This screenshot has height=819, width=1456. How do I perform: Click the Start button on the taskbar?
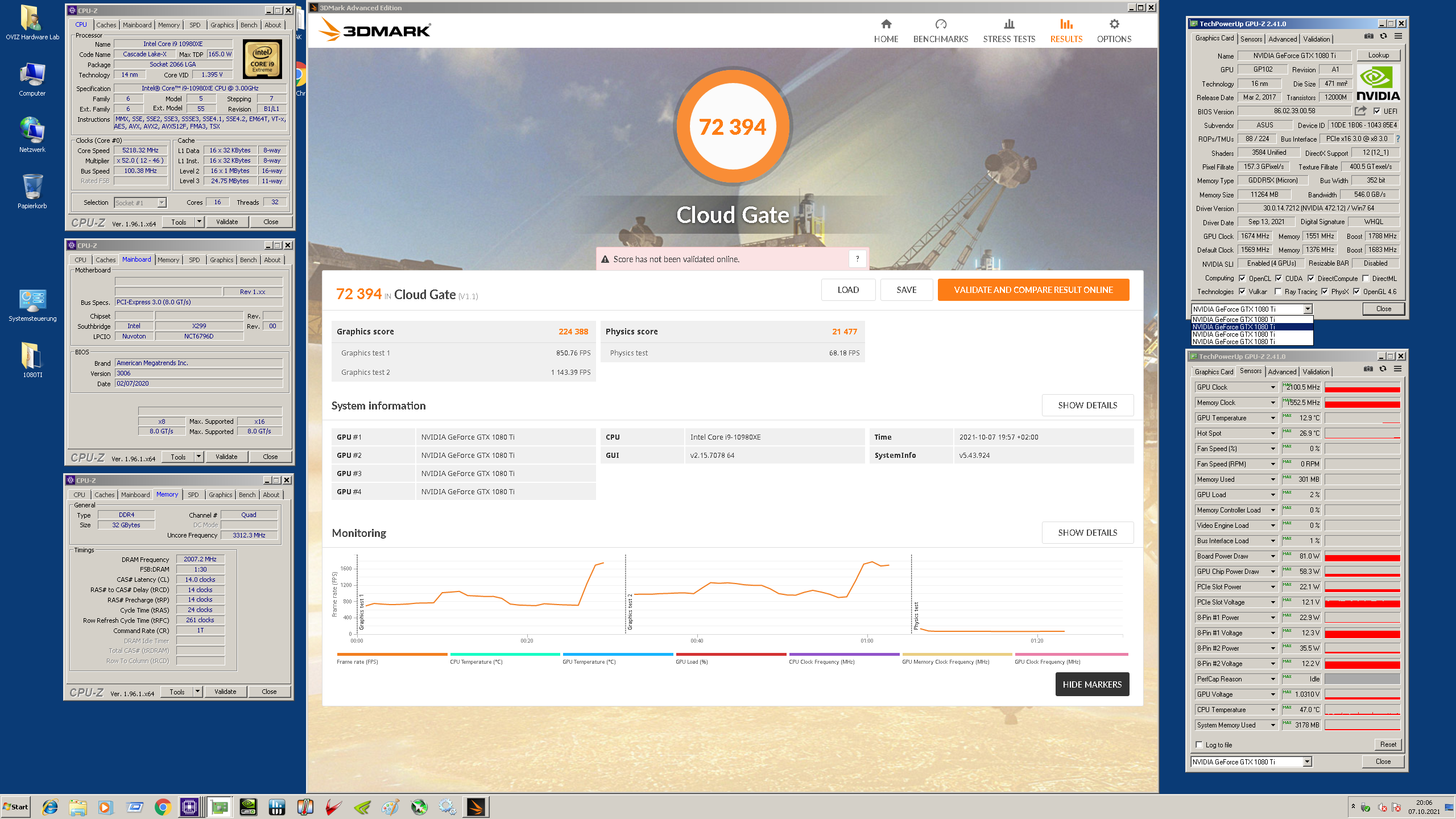click(x=16, y=807)
